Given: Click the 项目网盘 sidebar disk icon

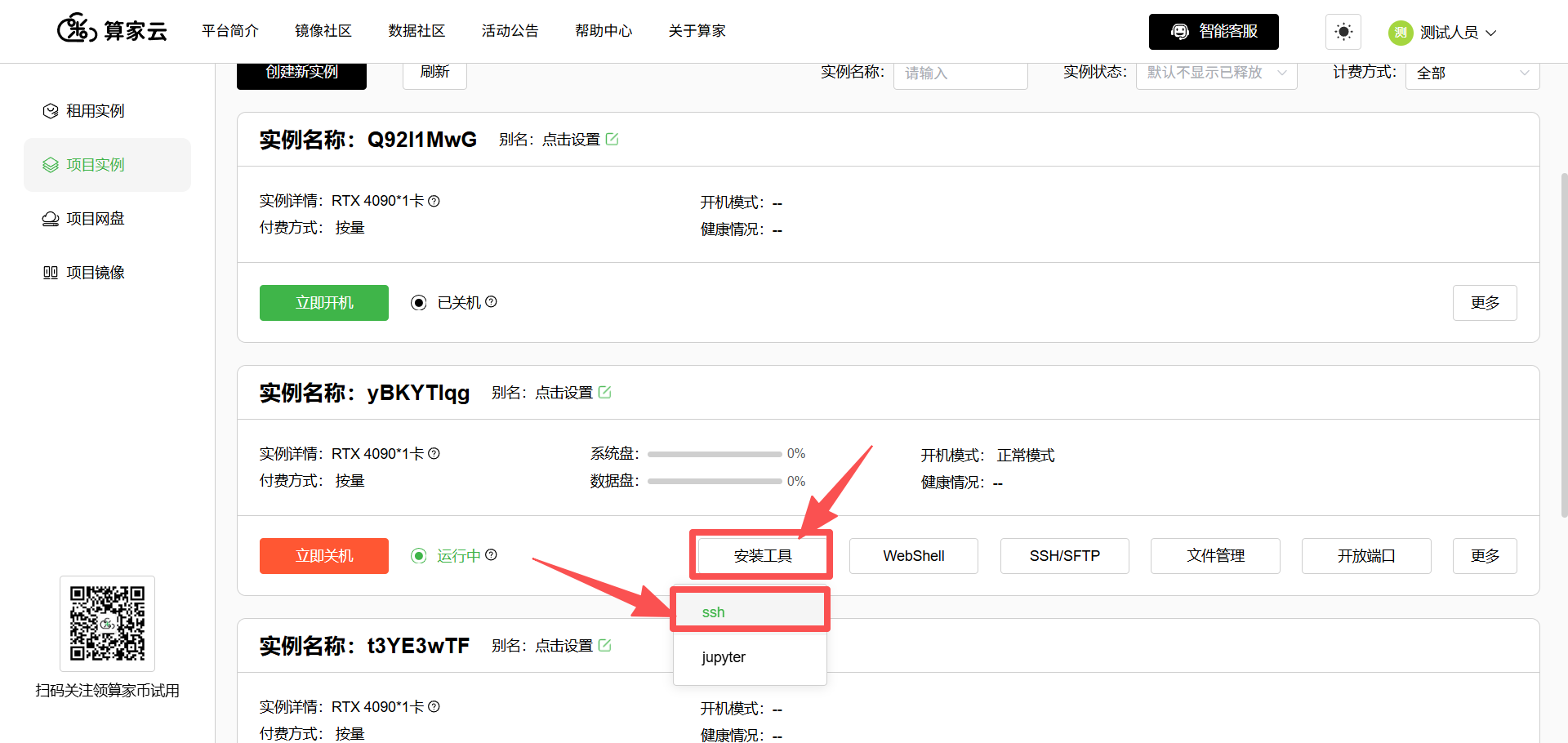Looking at the screenshot, I should pyautogui.click(x=51, y=219).
